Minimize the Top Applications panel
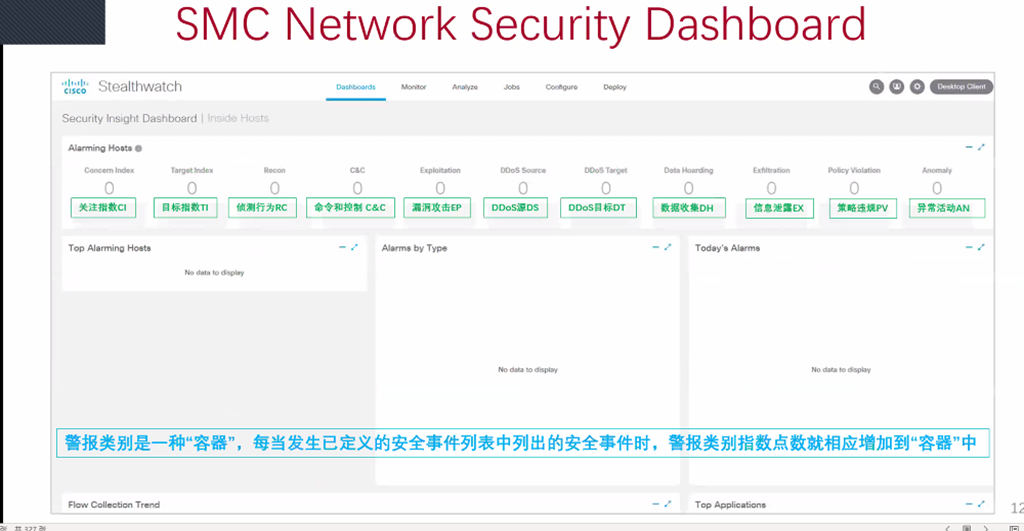The width and height of the screenshot is (1024, 531). tap(969, 504)
